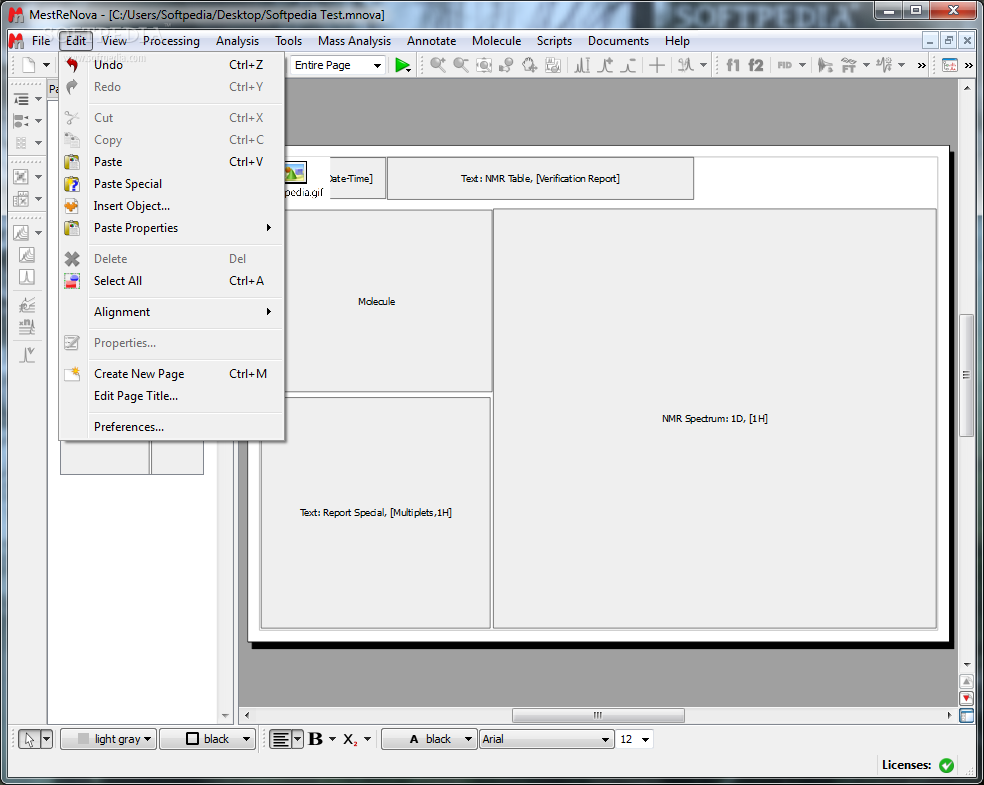Expand the FT dropdown arrow
984x785 pixels.
click(866, 65)
